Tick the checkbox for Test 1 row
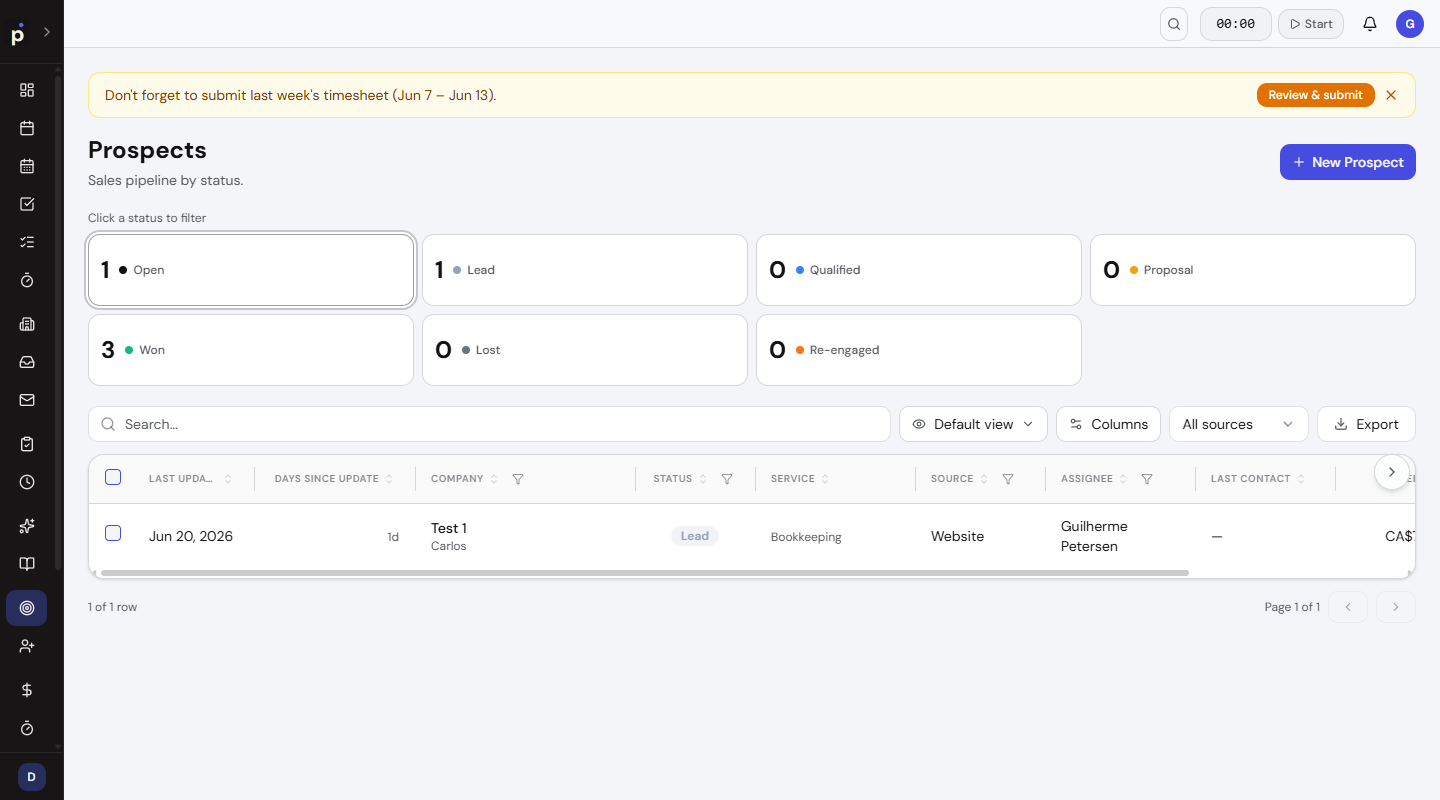The height and width of the screenshot is (800, 1440). click(x=113, y=533)
